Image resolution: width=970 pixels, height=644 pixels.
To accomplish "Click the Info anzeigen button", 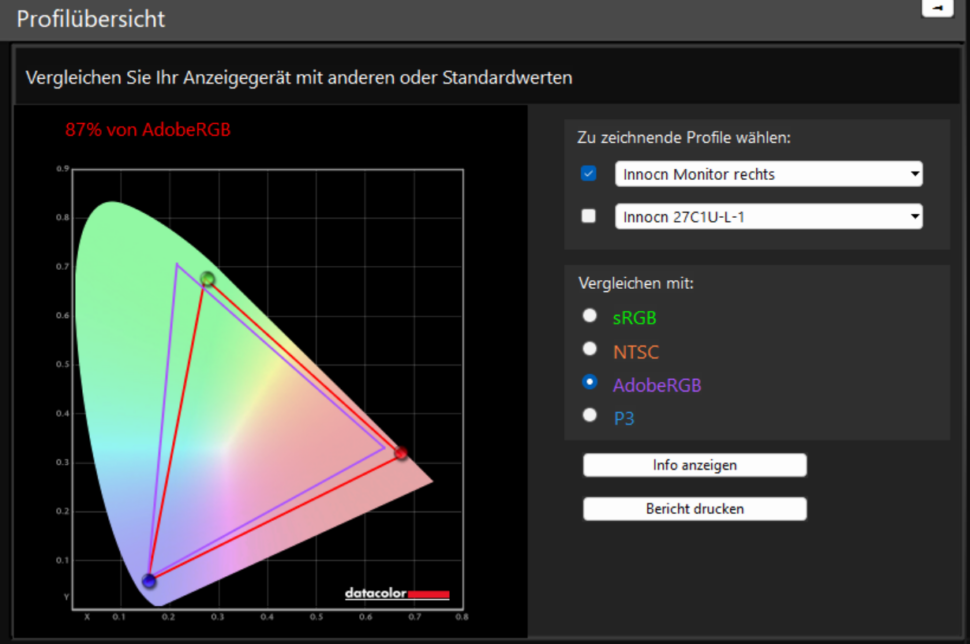I will click(695, 465).
